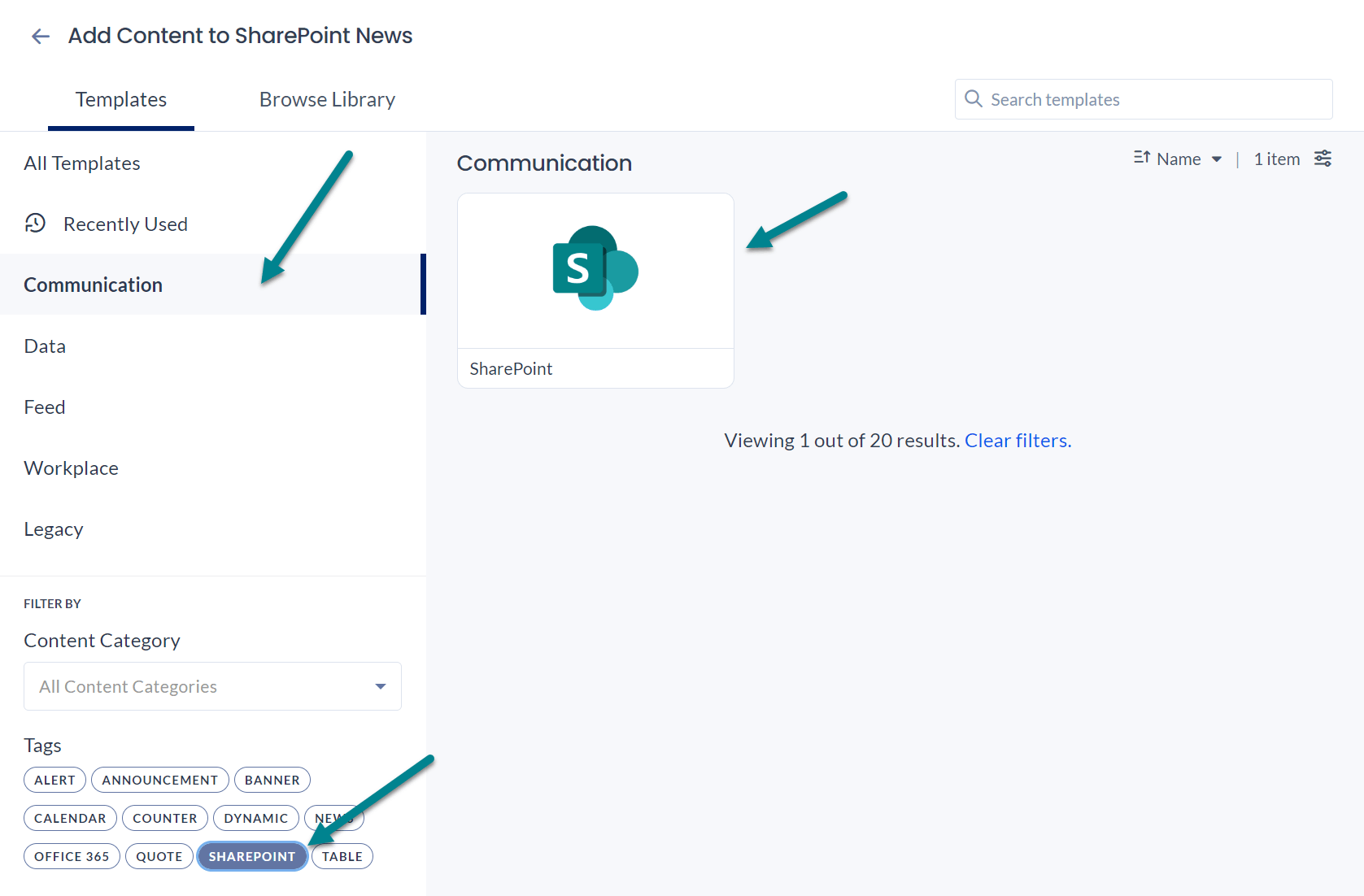This screenshot has width=1364, height=896.
Task: Click the Recently Used clock icon
Action: [36, 223]
